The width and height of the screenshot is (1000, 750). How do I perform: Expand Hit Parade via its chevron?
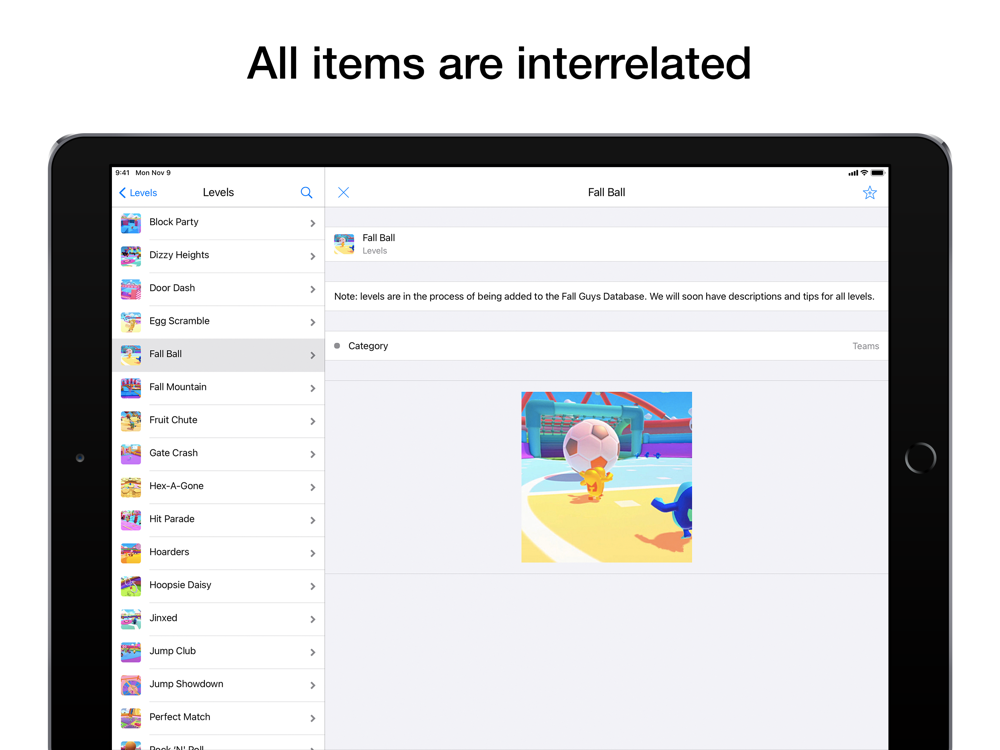point(312,520)
